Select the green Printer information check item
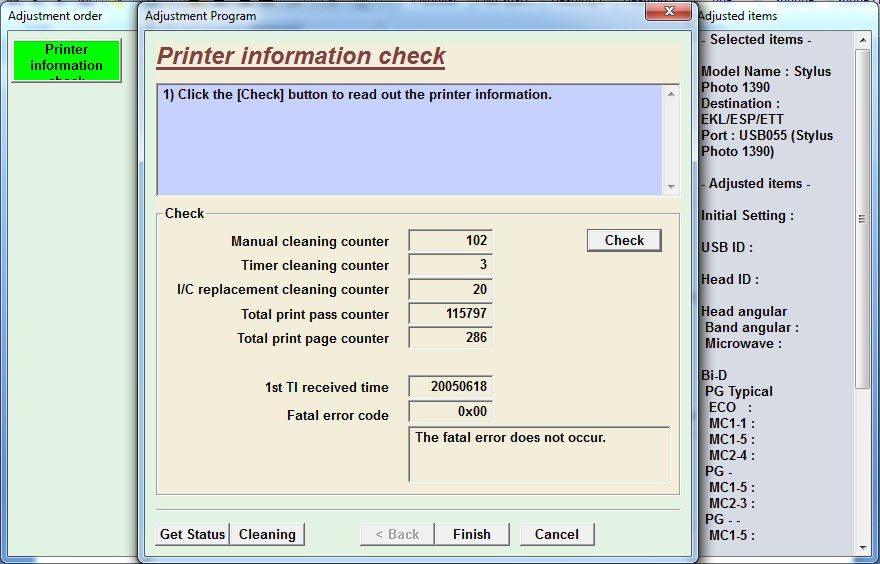880x564 pixels. tap(66, 60)
